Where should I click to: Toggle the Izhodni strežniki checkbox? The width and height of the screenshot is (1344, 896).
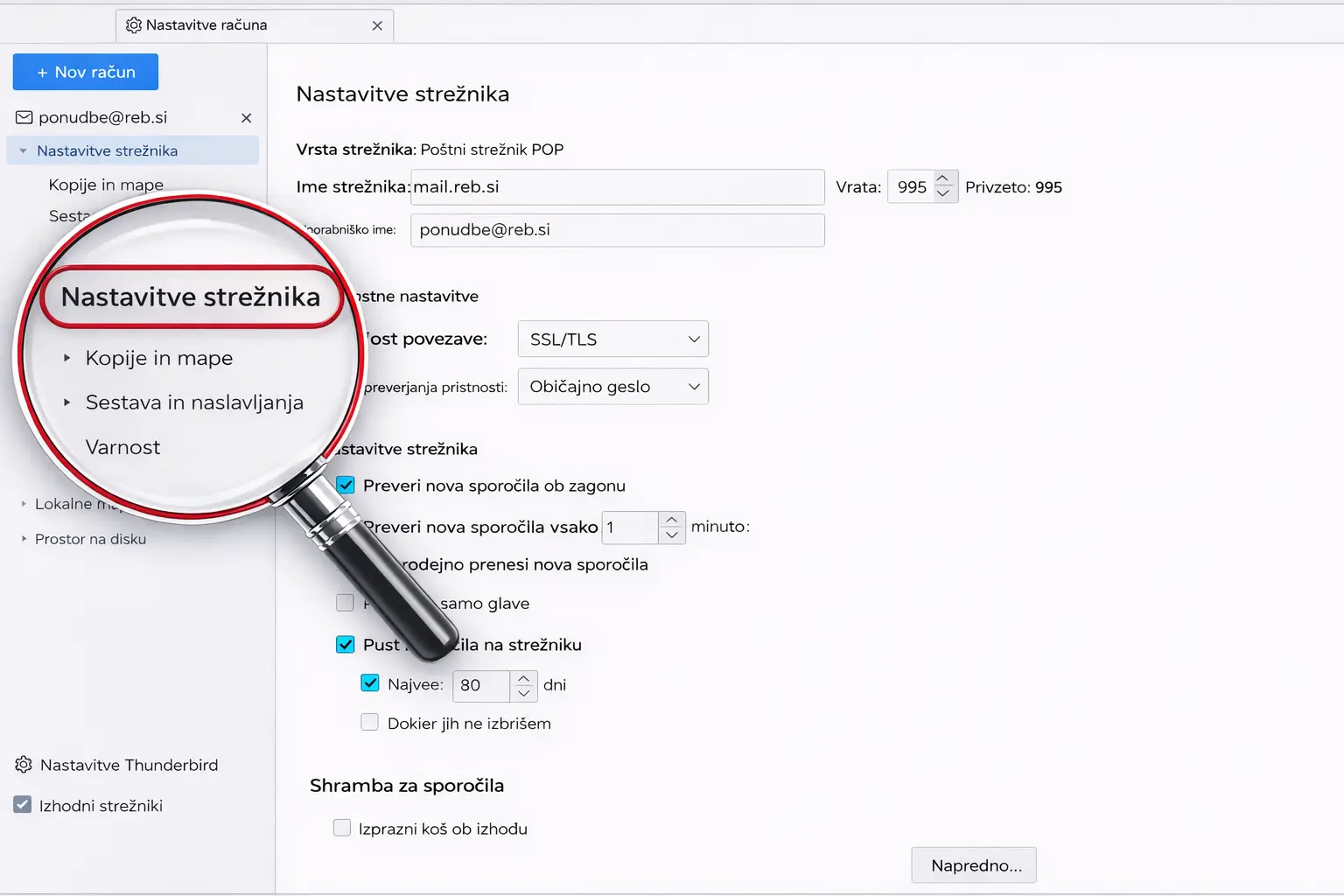(x=23, y=805)
